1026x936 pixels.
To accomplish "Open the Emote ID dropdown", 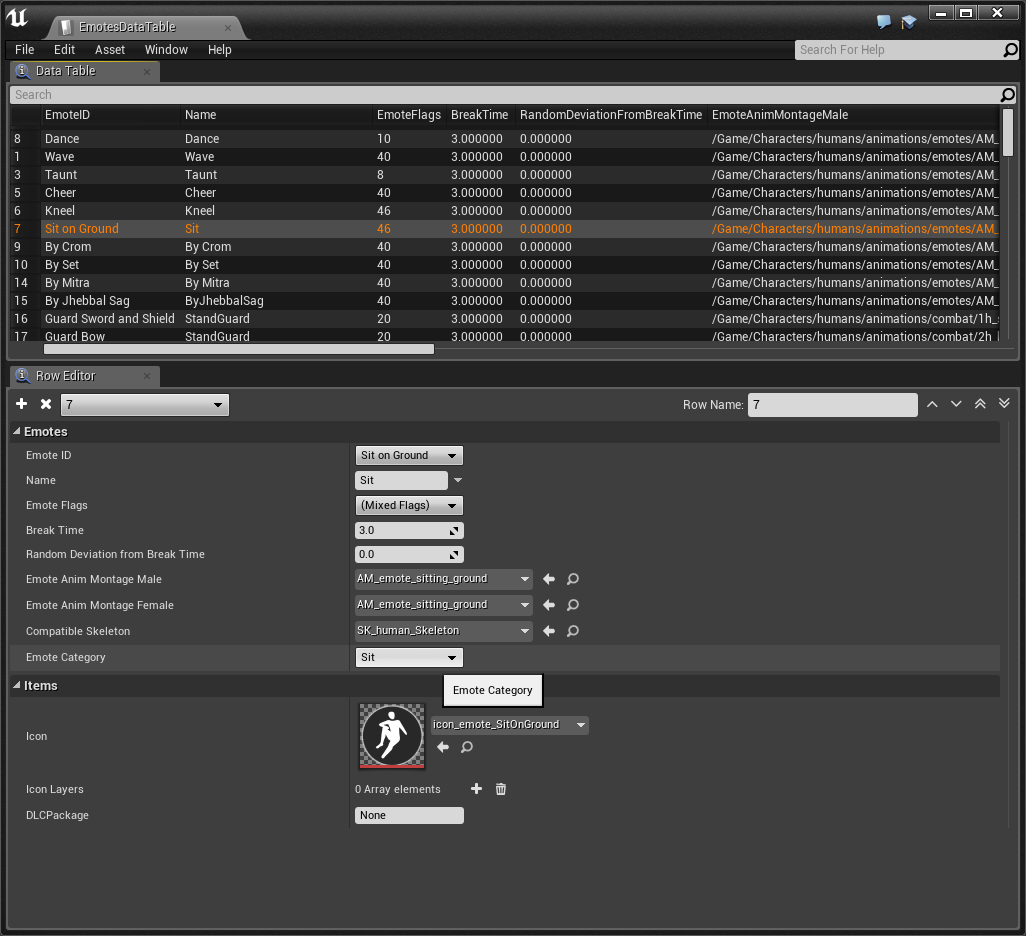I will [409, 455].
